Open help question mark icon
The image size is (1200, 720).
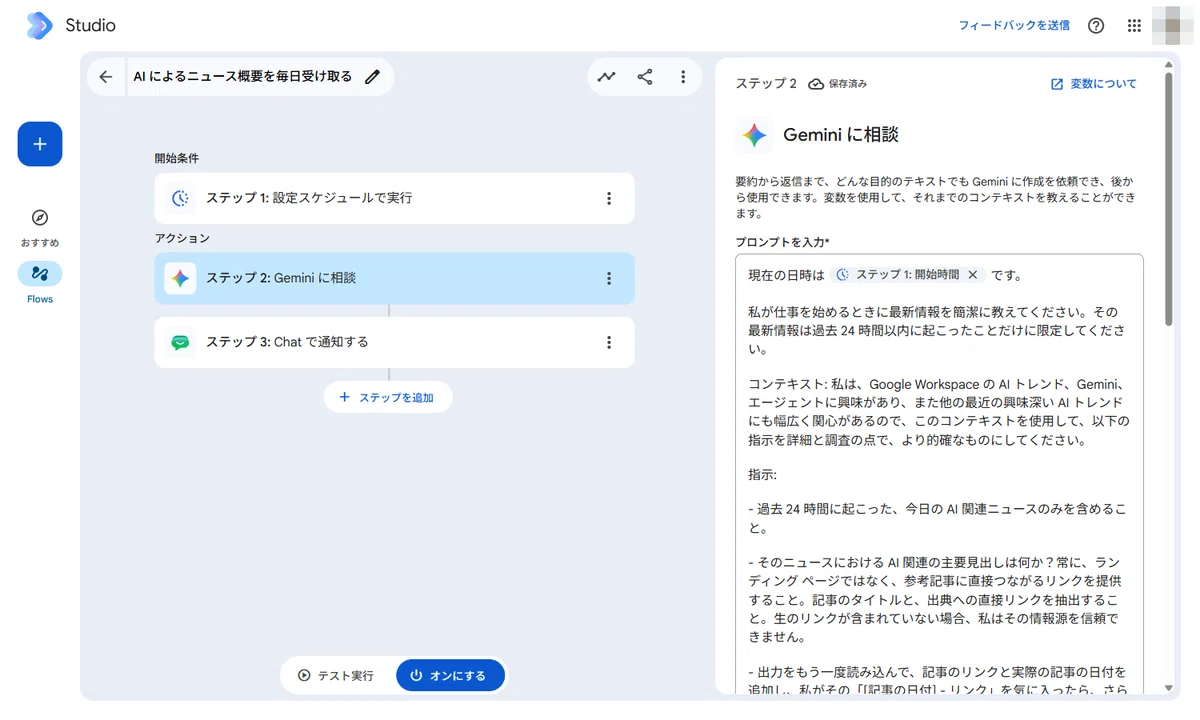point(1096,26)
